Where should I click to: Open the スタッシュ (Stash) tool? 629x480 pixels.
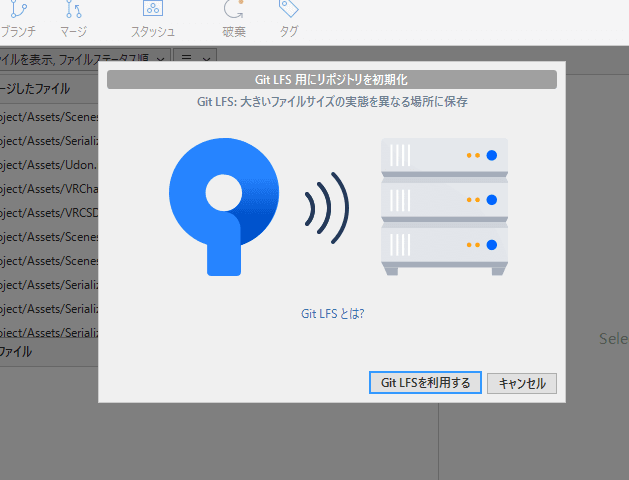pos(153,12)
